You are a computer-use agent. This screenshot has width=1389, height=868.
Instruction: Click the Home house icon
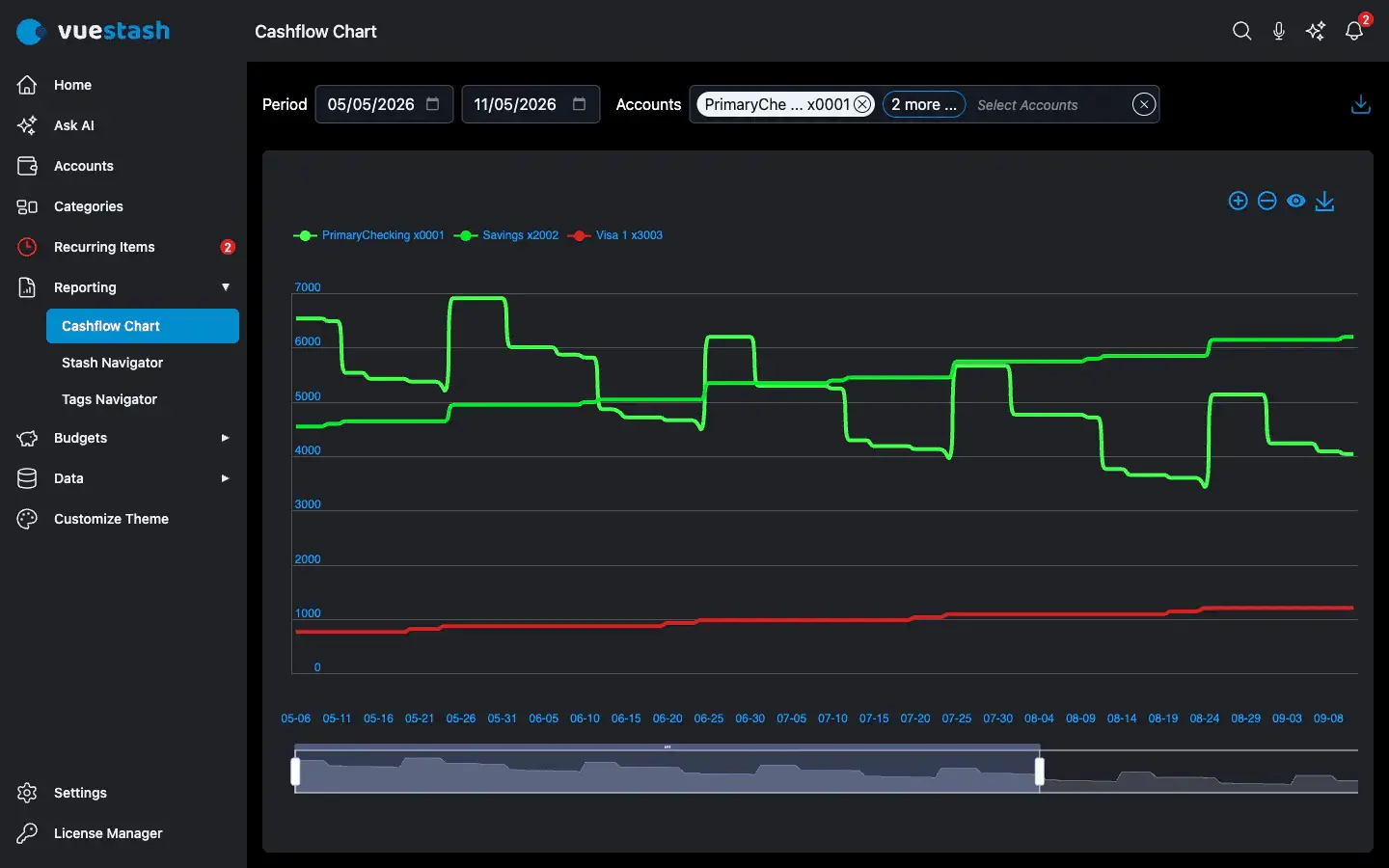(27, 85)
